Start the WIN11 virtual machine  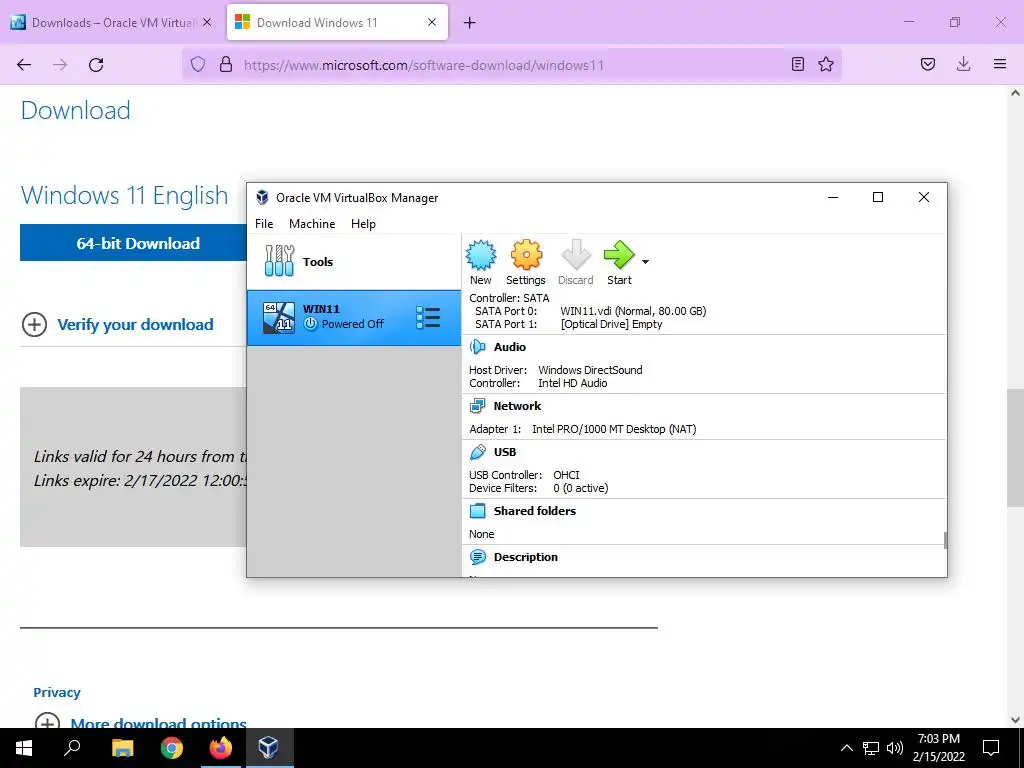[x=619, y=263]
